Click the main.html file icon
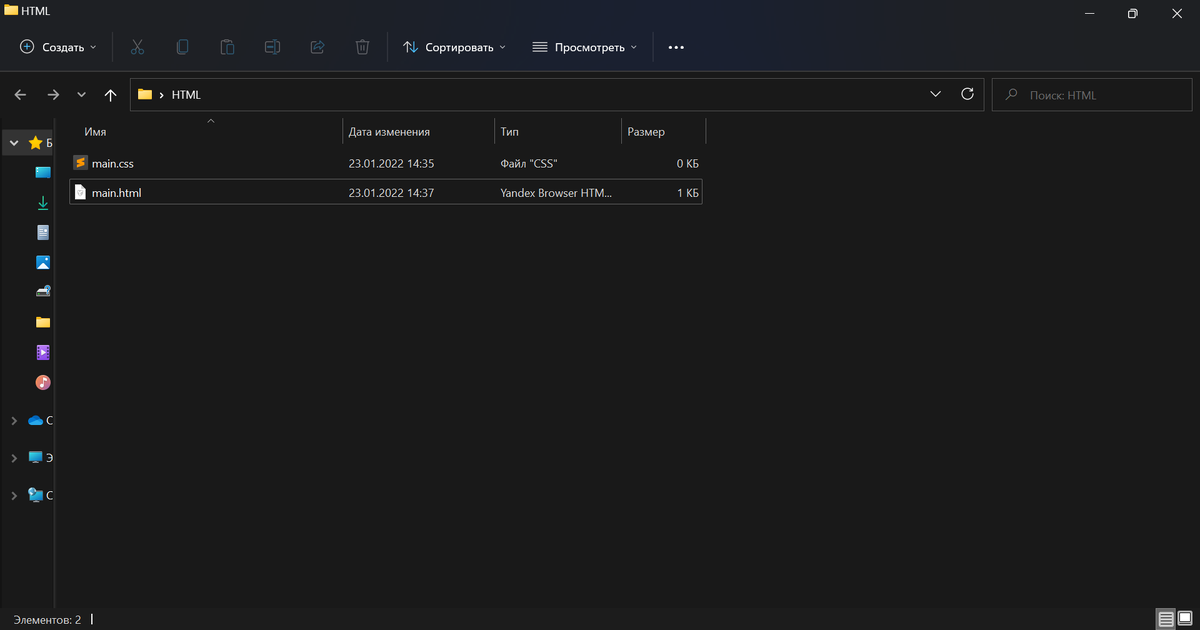This screenshot has height=630, width=1200. click(81, 192)
